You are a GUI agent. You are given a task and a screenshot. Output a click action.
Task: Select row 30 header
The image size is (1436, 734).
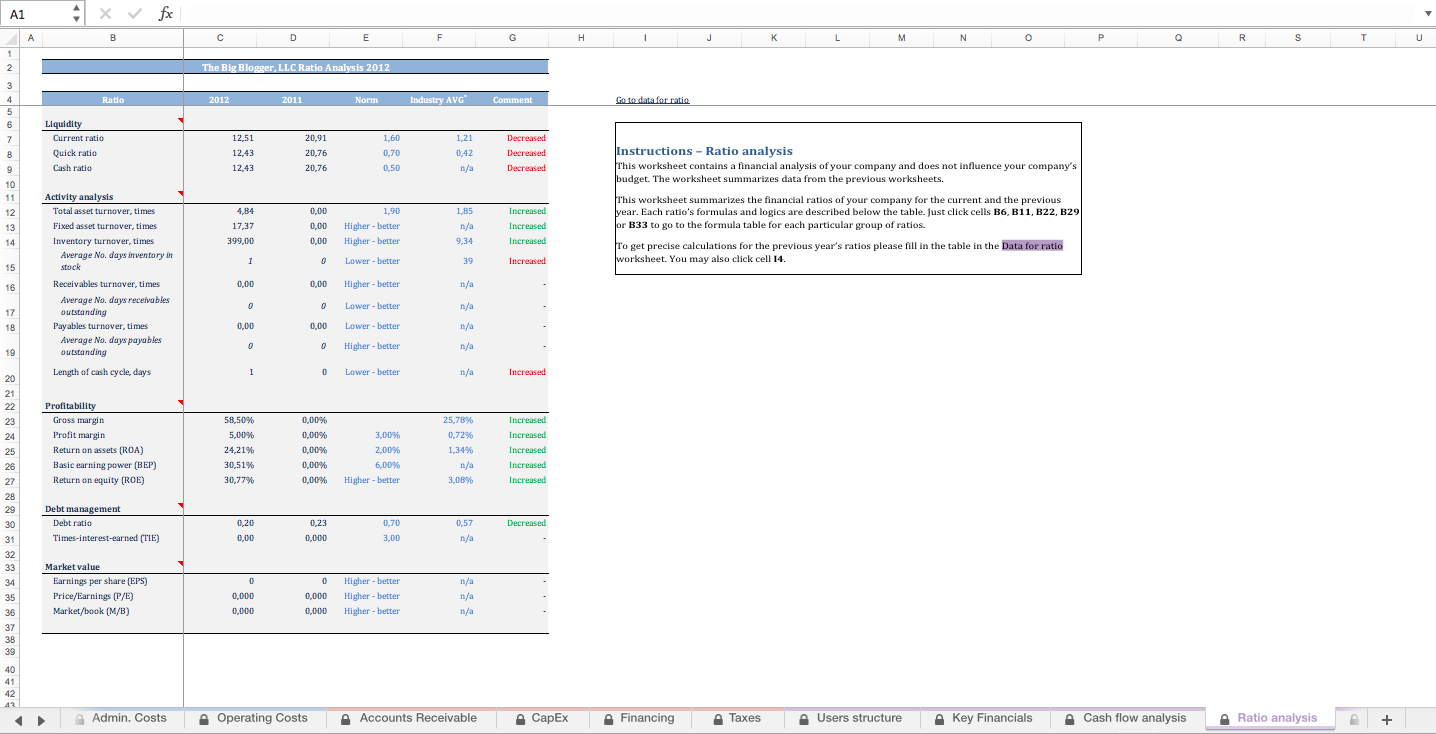pyautogui.click(x=9, y=524)
